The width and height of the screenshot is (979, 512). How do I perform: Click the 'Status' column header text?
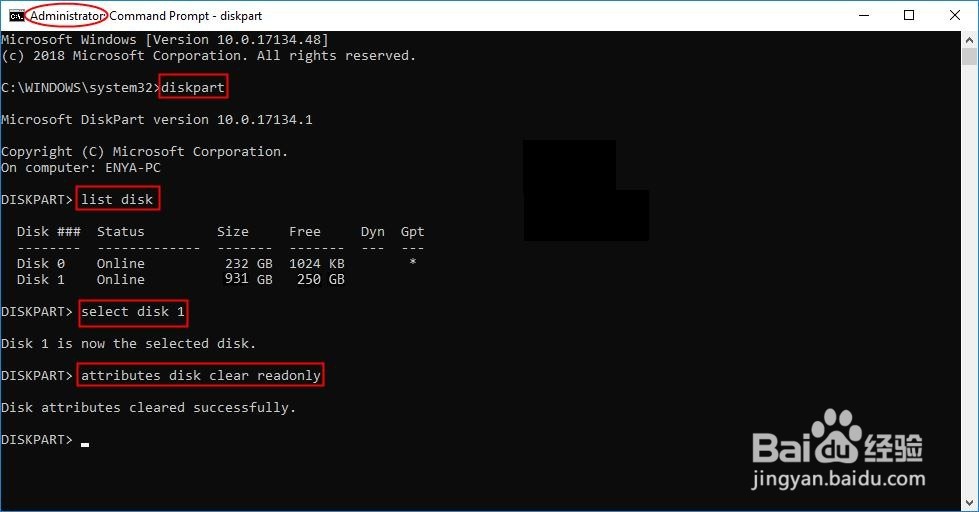[121, 232]
